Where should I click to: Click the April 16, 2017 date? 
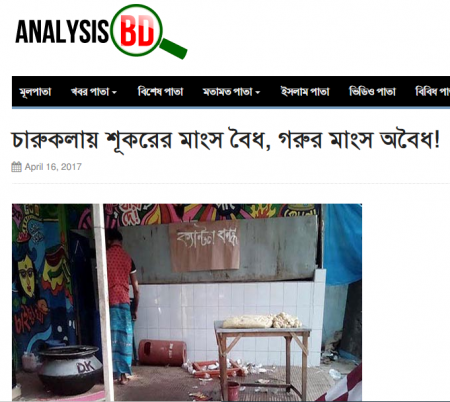[x=53, y=167]
